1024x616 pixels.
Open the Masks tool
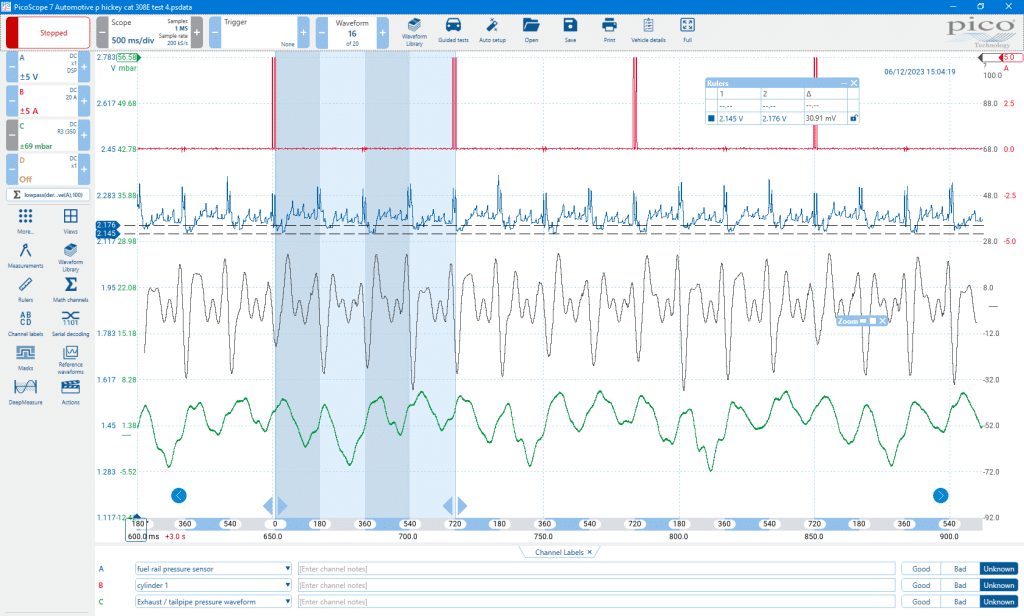(x=25, y=357)
